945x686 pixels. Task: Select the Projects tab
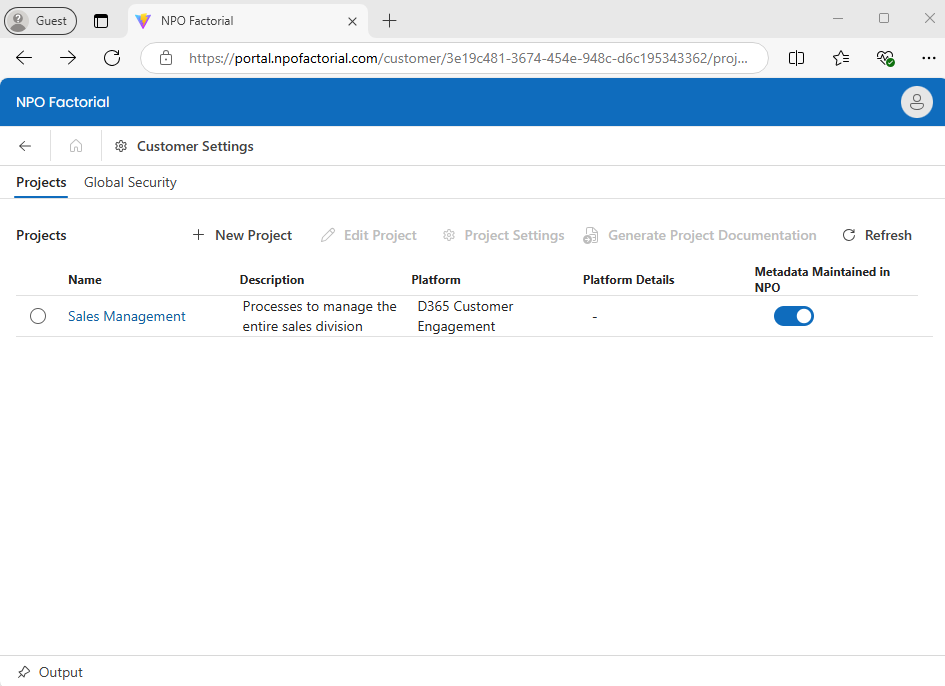[x=41, y=182]
